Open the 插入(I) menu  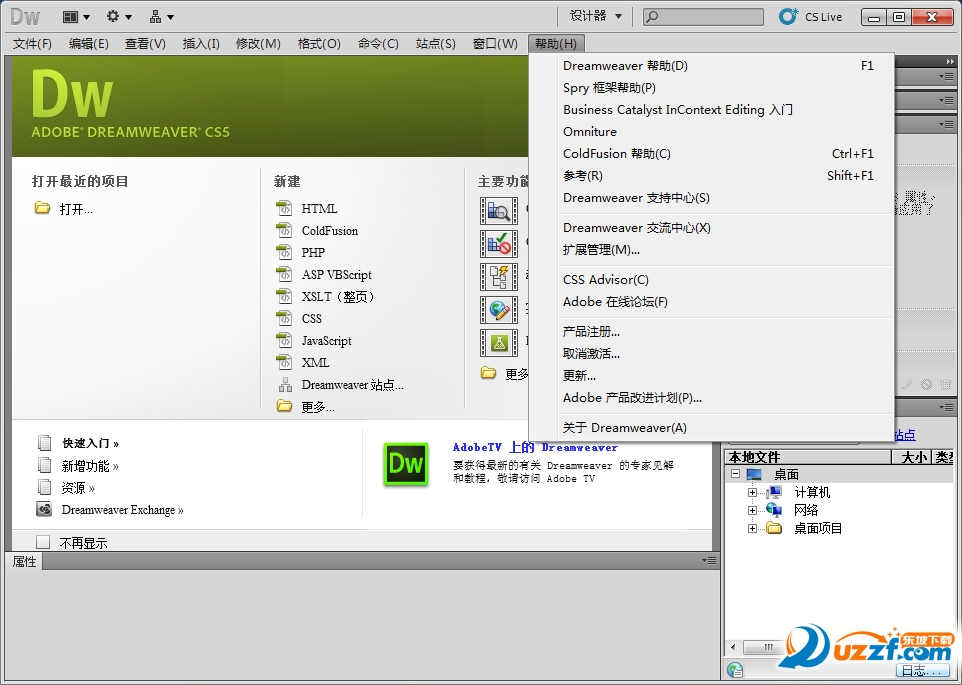pyautogui.click(x=201, y=44)
